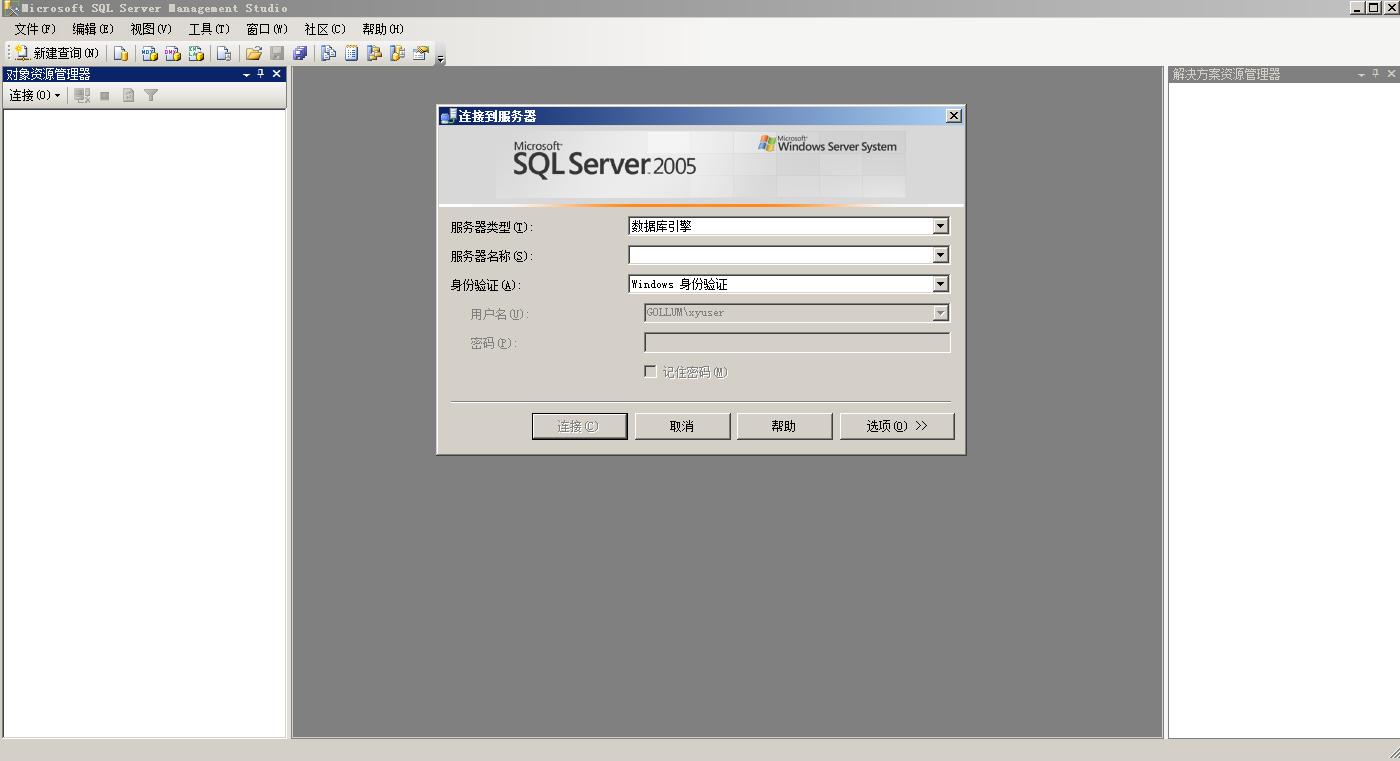Open the 视图(V) menu
The image size is (1400, 761).
pos(151,29)
